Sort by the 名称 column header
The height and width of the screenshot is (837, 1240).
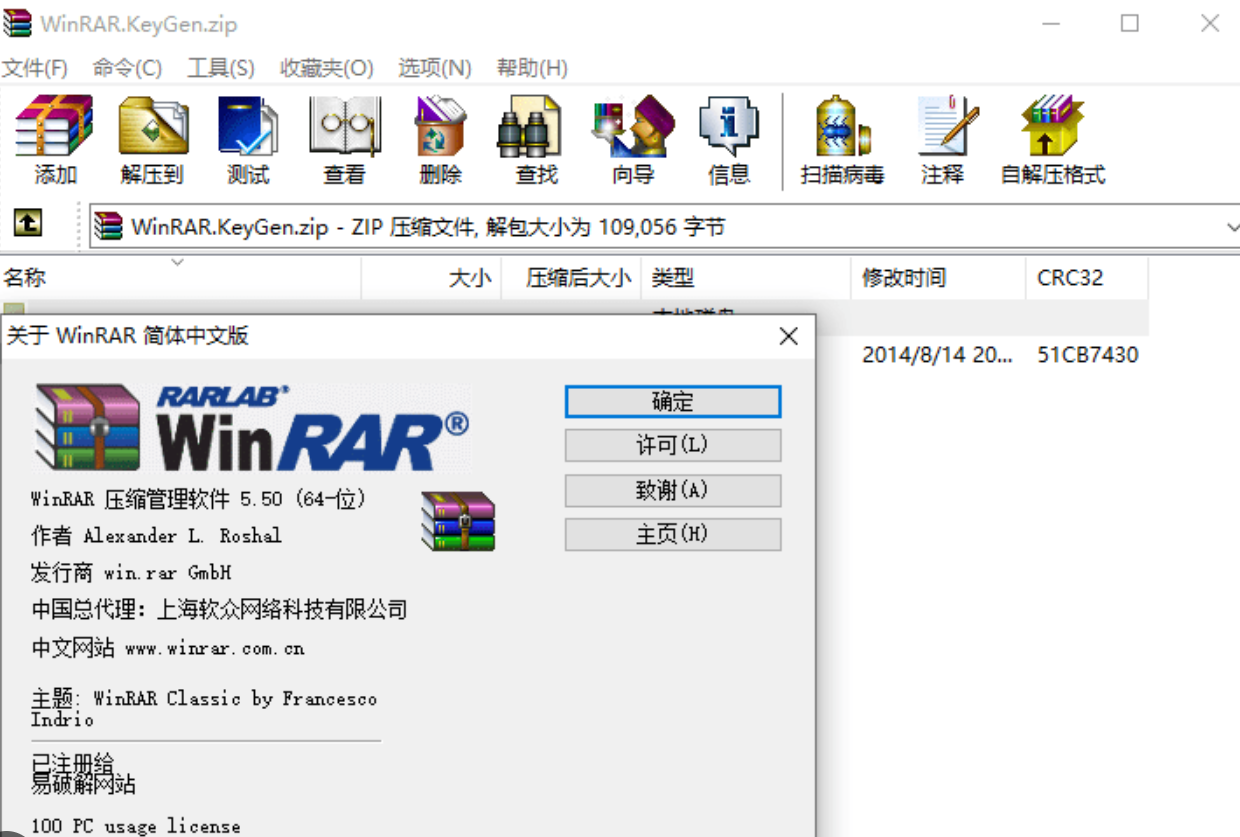[180, 278]
